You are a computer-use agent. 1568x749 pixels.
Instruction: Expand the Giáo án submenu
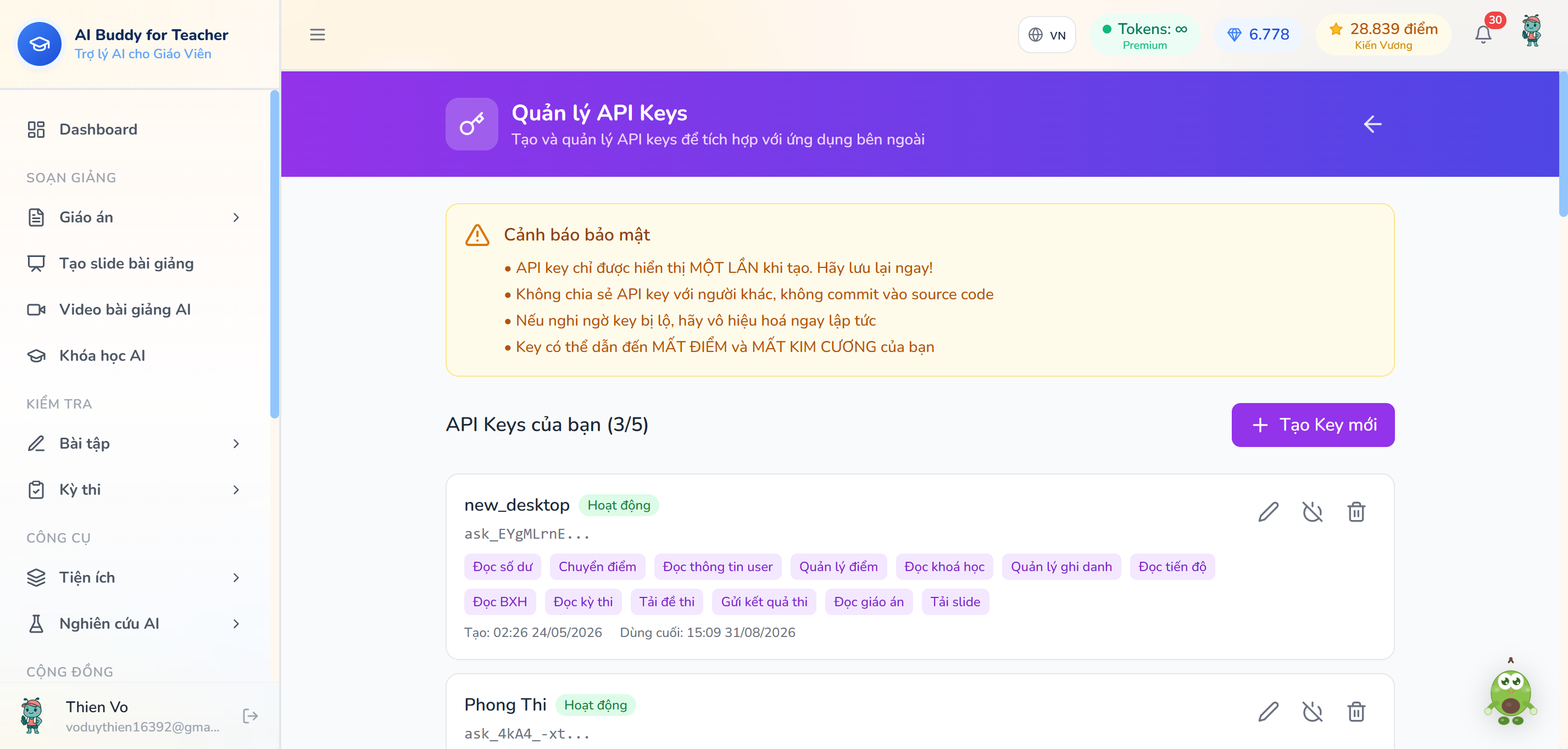click(135, 217)
